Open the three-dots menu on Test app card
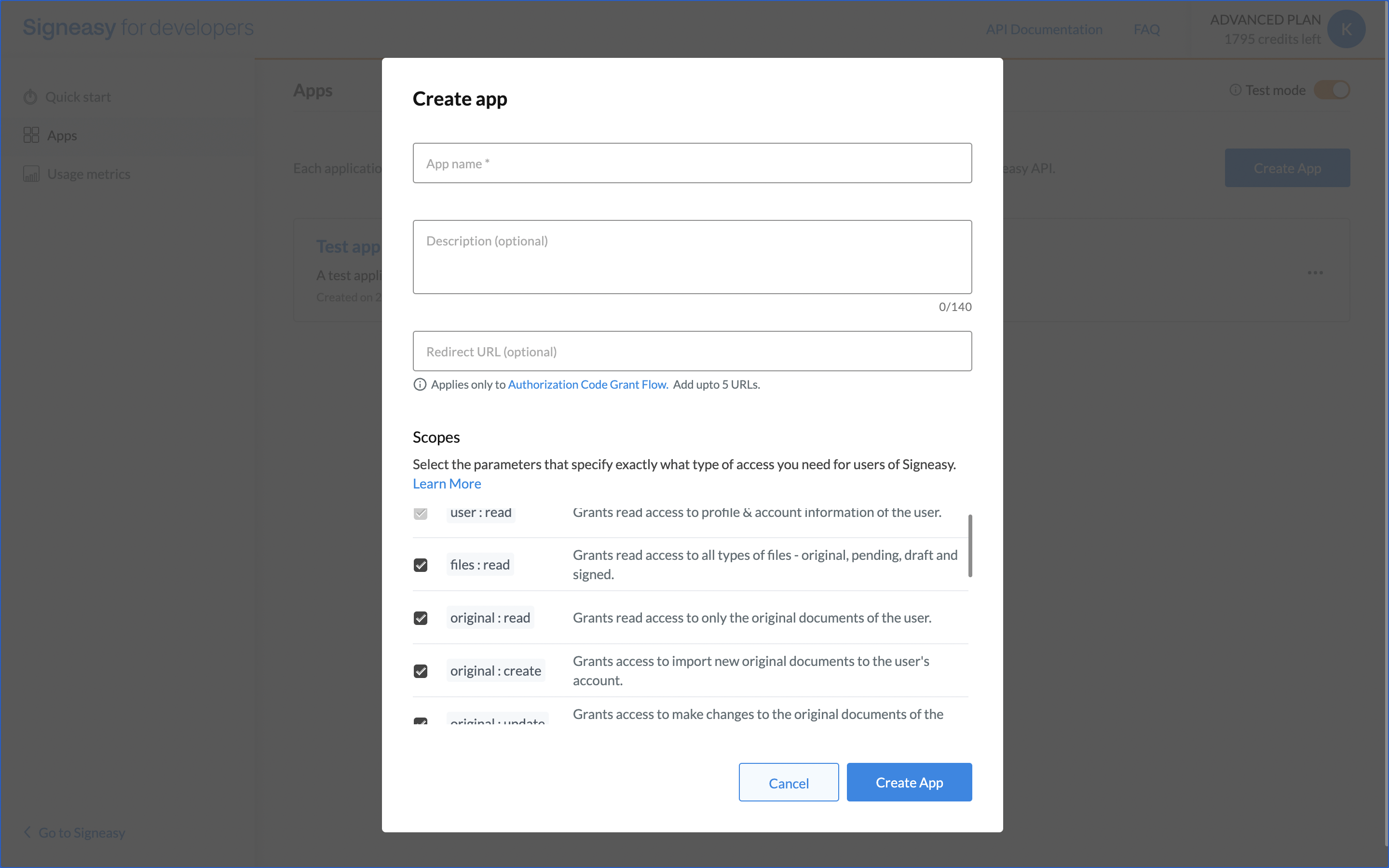Screen dimensions: 1389x868 pyautogui.click(x=1315, y=272)
